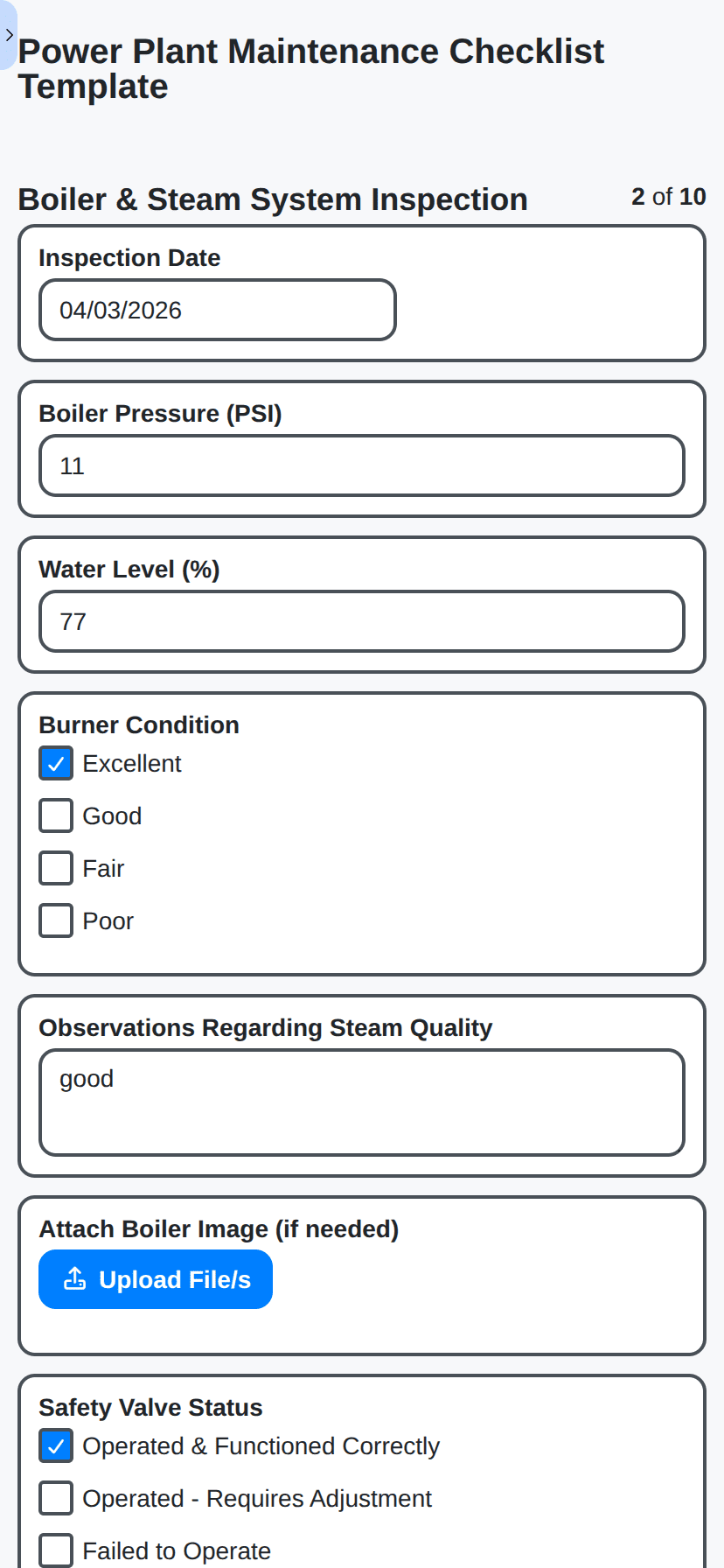This screenshot has height=1568, width=724.
Task: Expand the left sidebar panel
Action: pyautogui.click(x=9, y=35)
